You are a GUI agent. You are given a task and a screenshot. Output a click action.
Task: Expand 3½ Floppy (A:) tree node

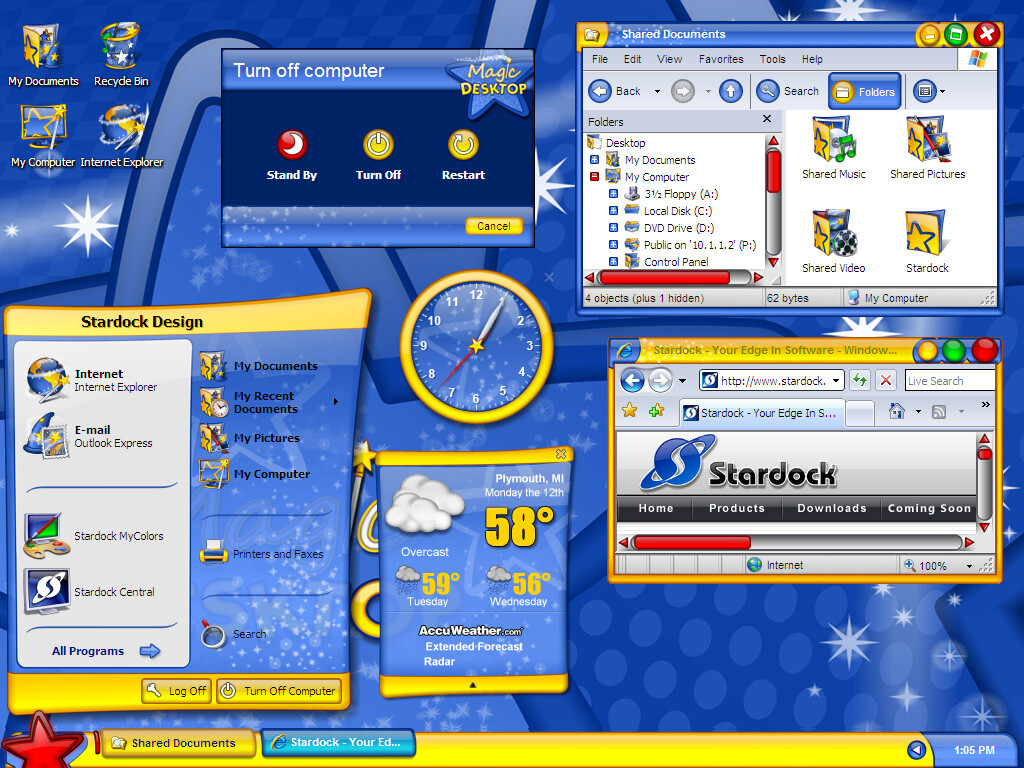[613, 193]
